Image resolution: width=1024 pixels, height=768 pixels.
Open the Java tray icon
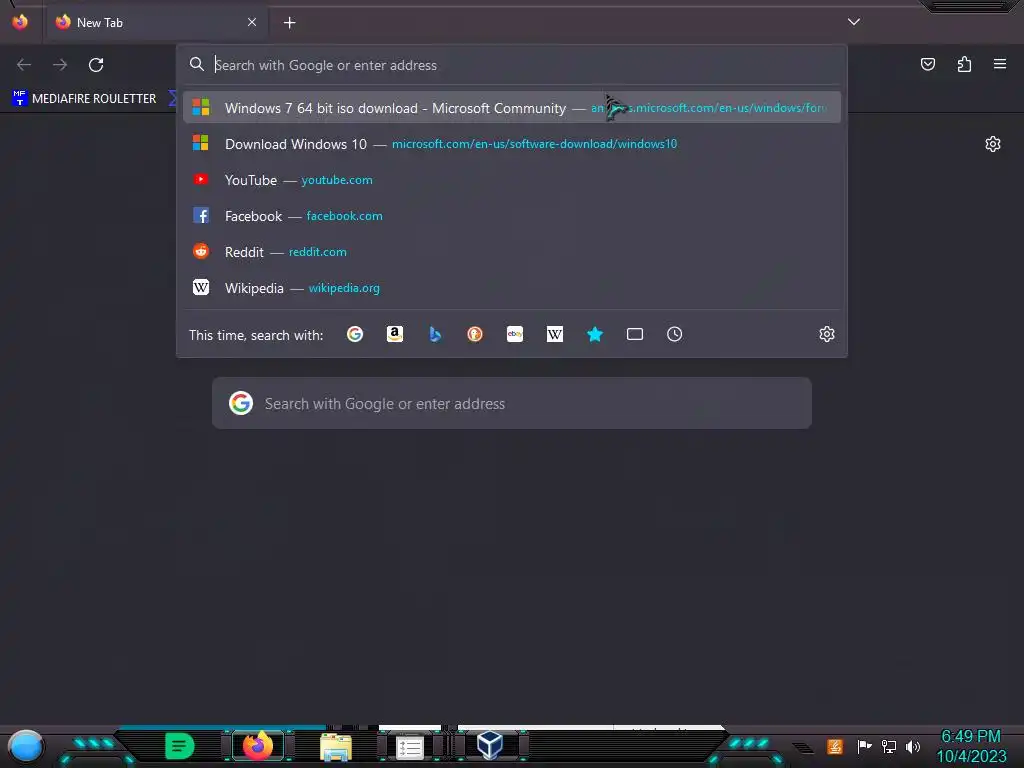(835, 746)
